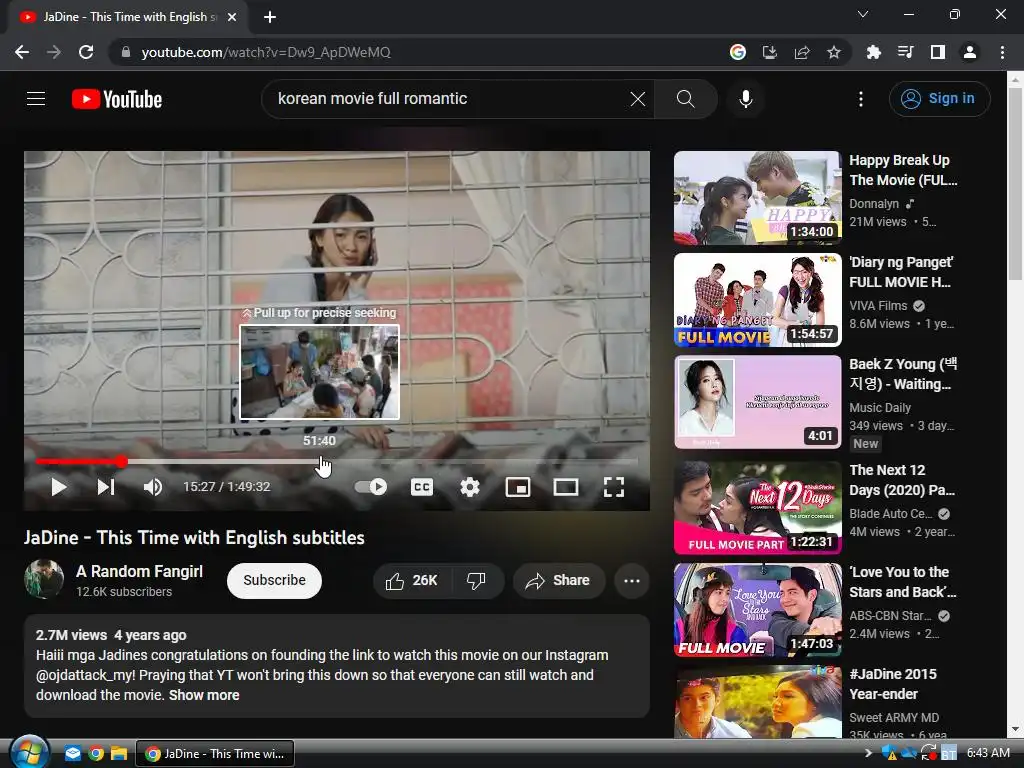This screenshot has height=768, width=1024.
Task: Close the JaDine tab
Action: click(232, 17)
